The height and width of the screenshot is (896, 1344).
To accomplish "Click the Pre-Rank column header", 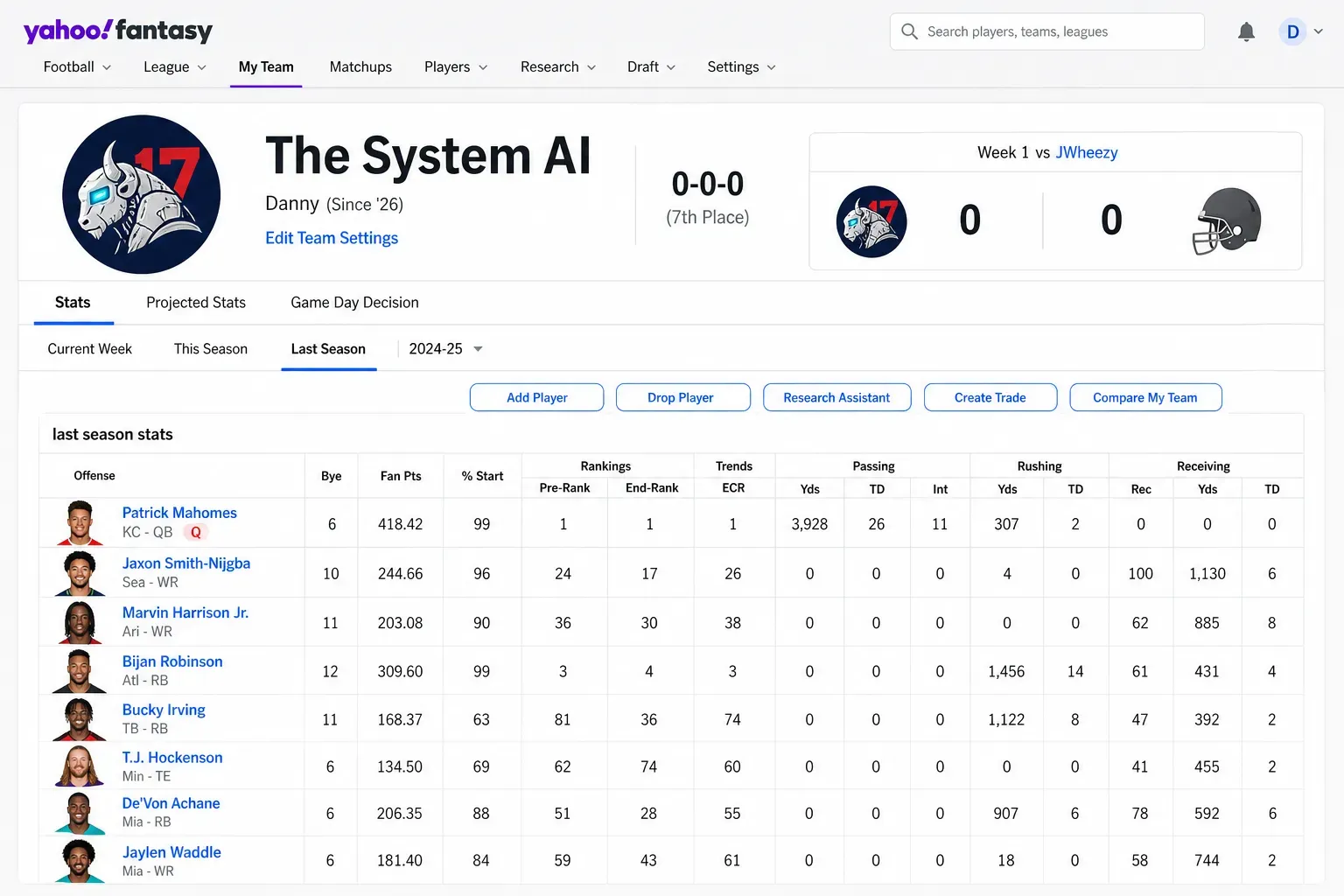I will 564,488.
